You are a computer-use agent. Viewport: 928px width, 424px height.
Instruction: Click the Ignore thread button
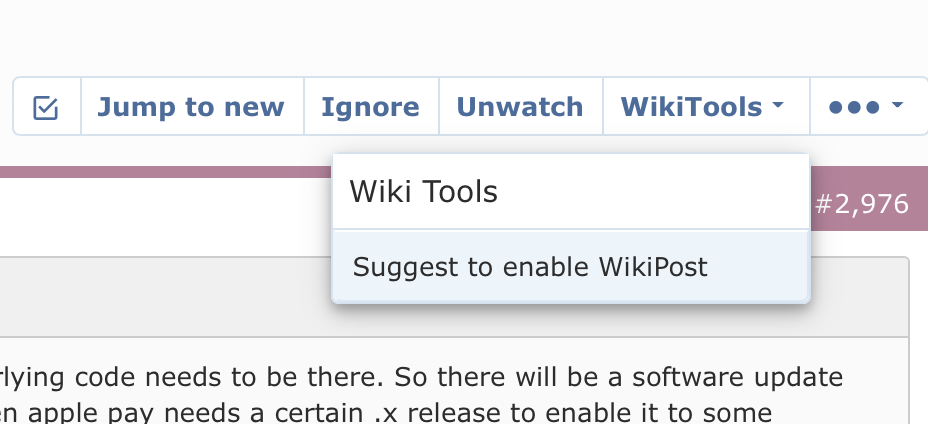[371, 107]
